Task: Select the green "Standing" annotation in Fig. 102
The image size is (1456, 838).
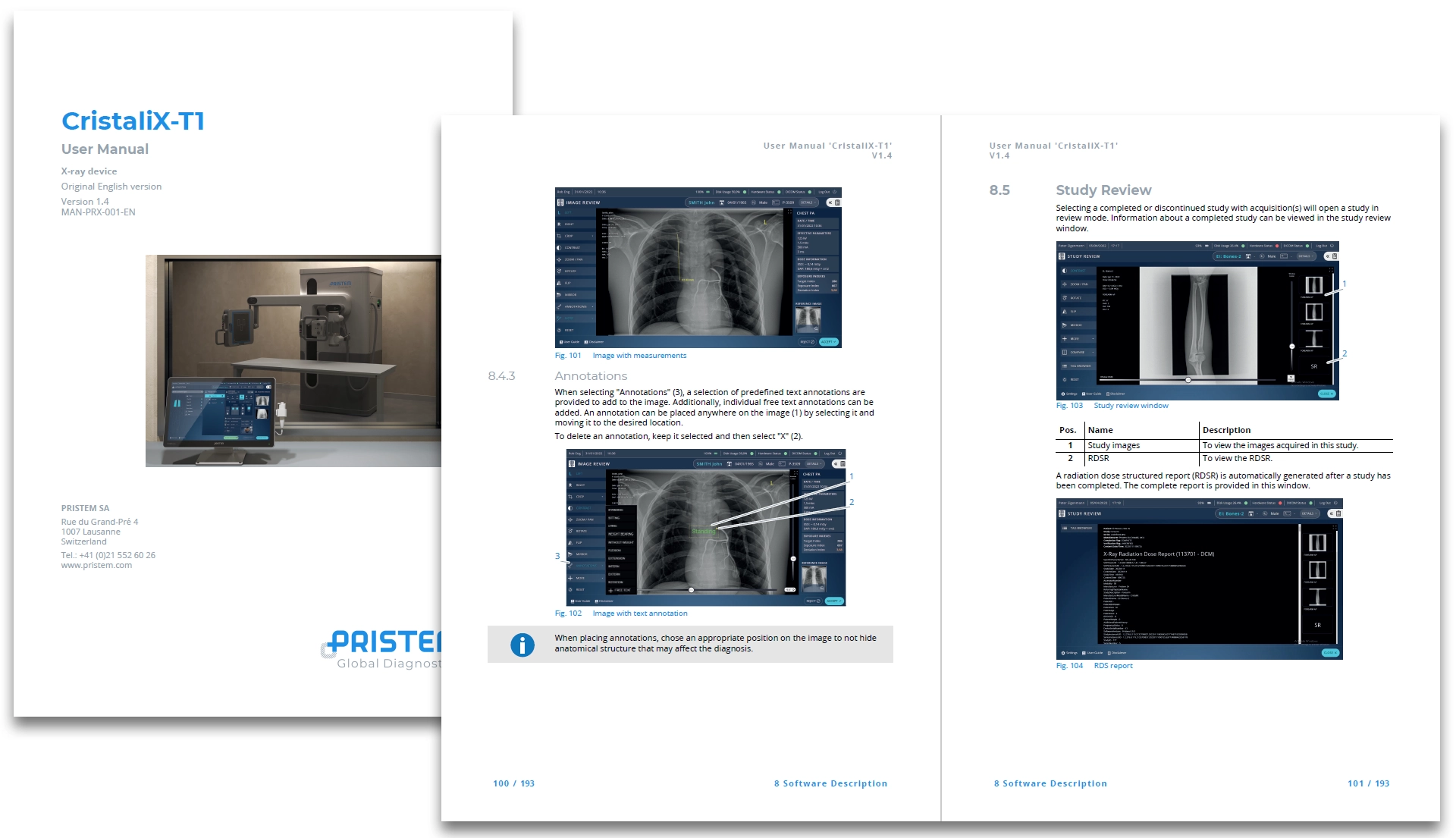Action: pyautogui.click(x=703, y=531)
